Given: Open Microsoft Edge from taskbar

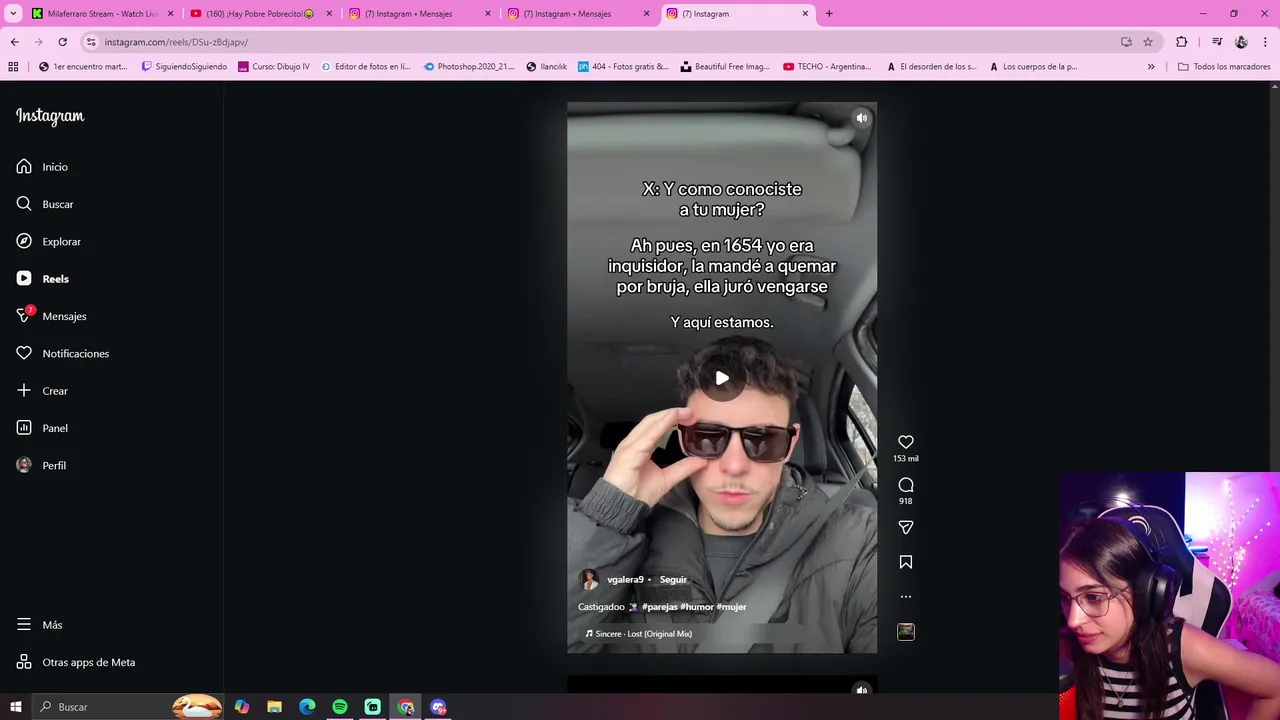Looking at the screenshot, I should click(307, 707).
